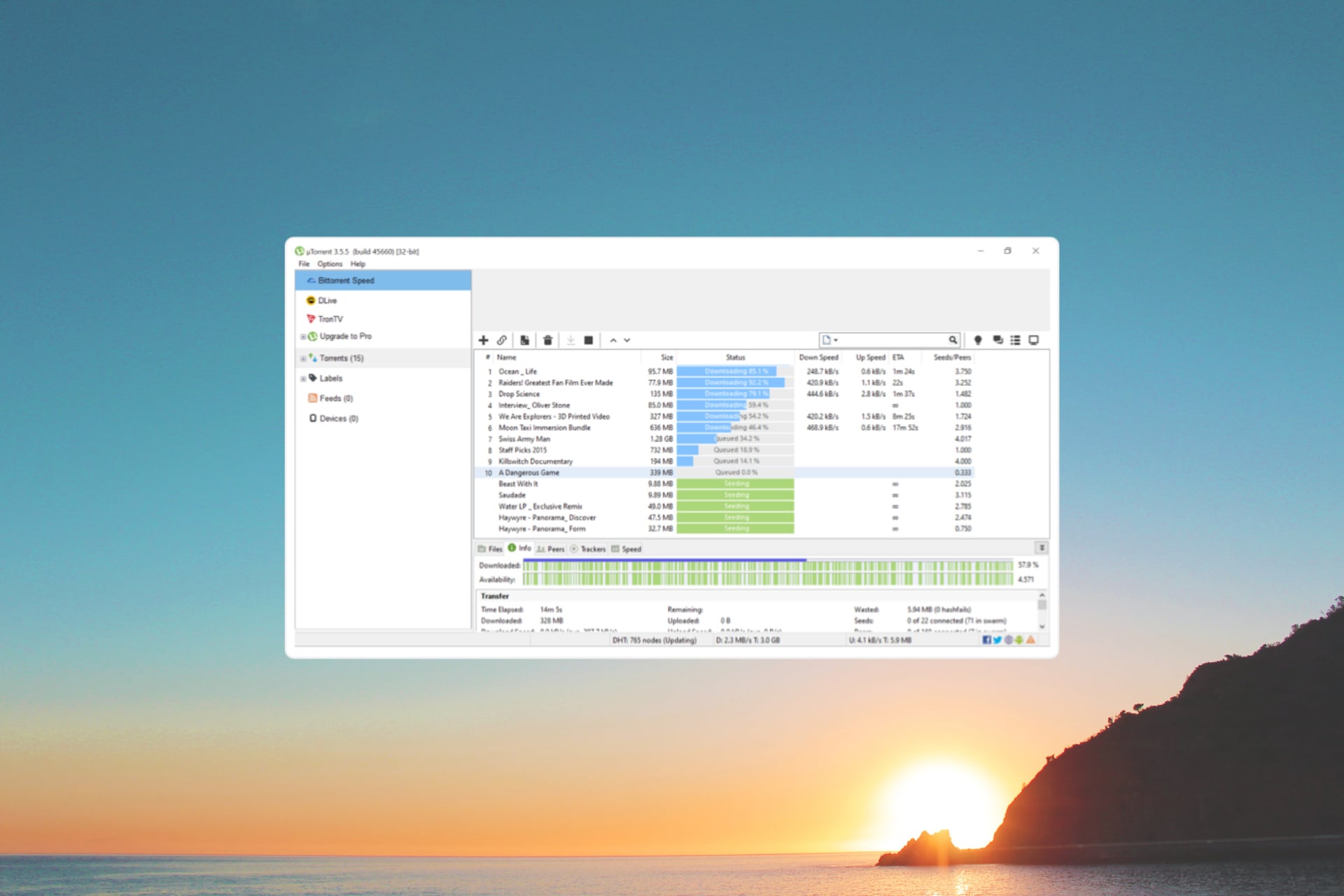Click the Add Torrent plus icon
This screenshot has height=896, width=1344.
coord(483,340)
